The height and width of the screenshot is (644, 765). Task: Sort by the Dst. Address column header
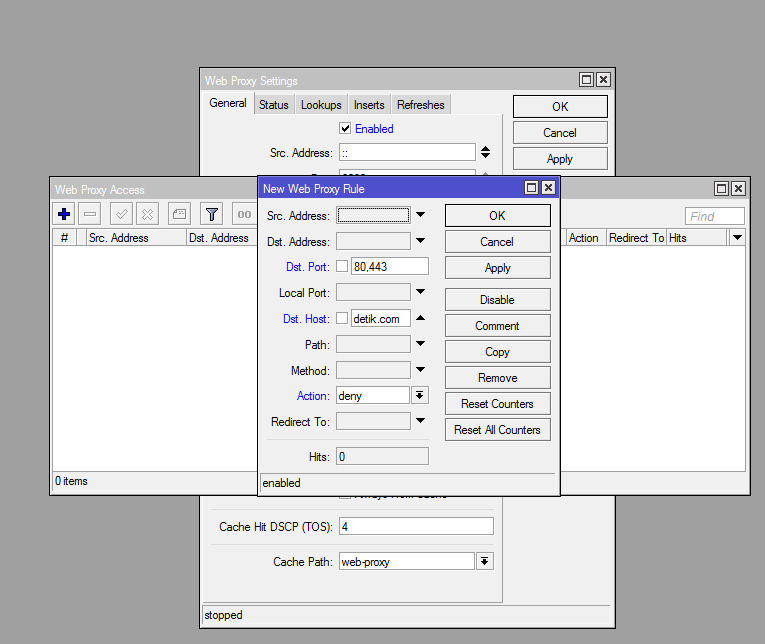click(x=222, y=238)
